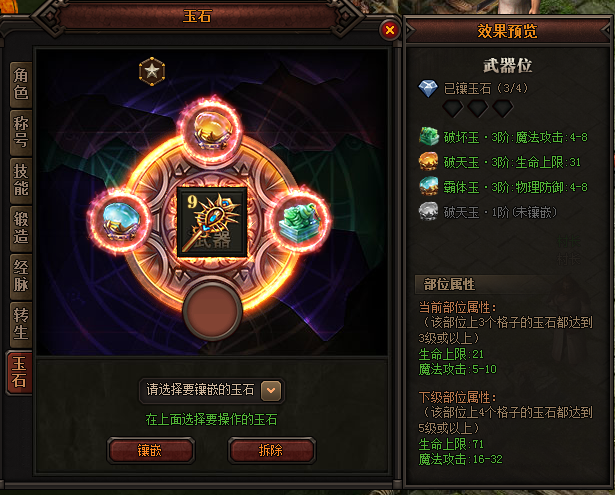Click the center weapon staff icon

(212, 222)
